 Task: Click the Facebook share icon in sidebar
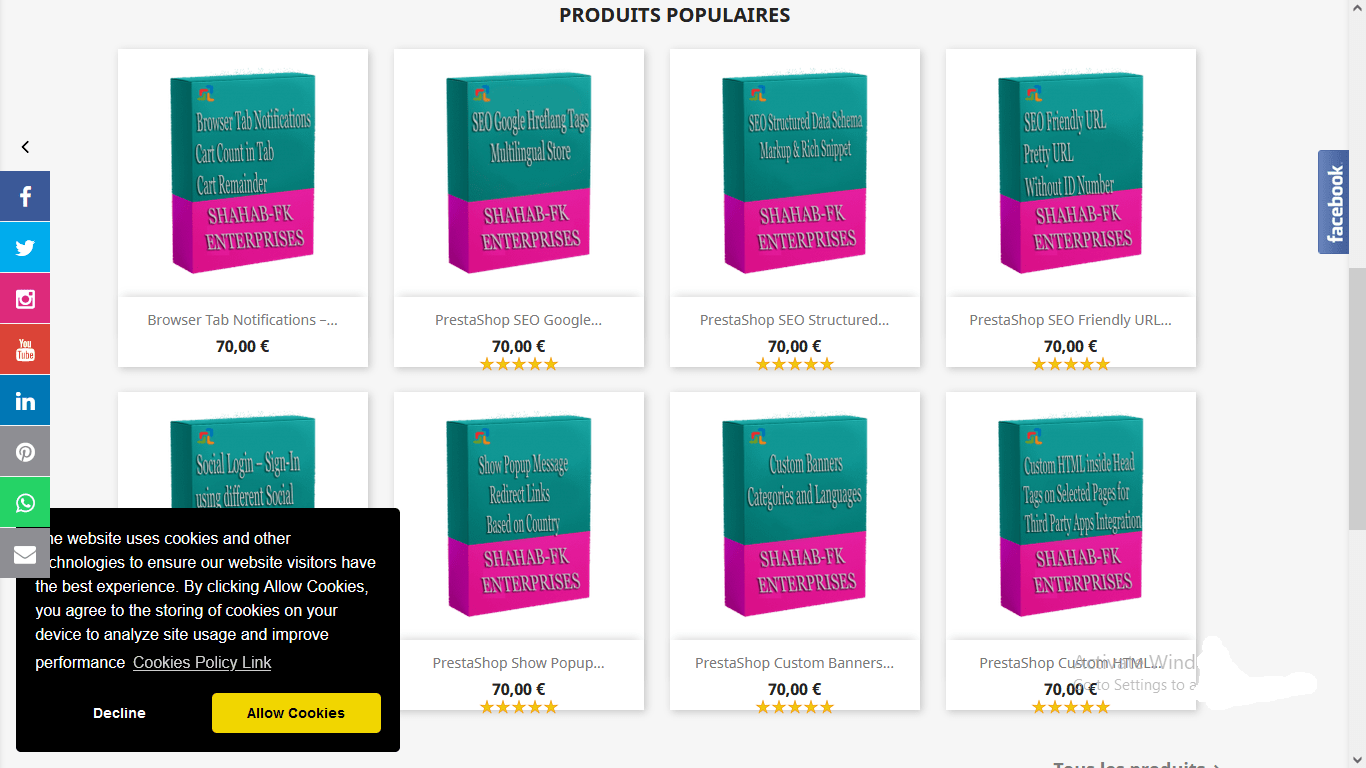[x=25, y=196]
